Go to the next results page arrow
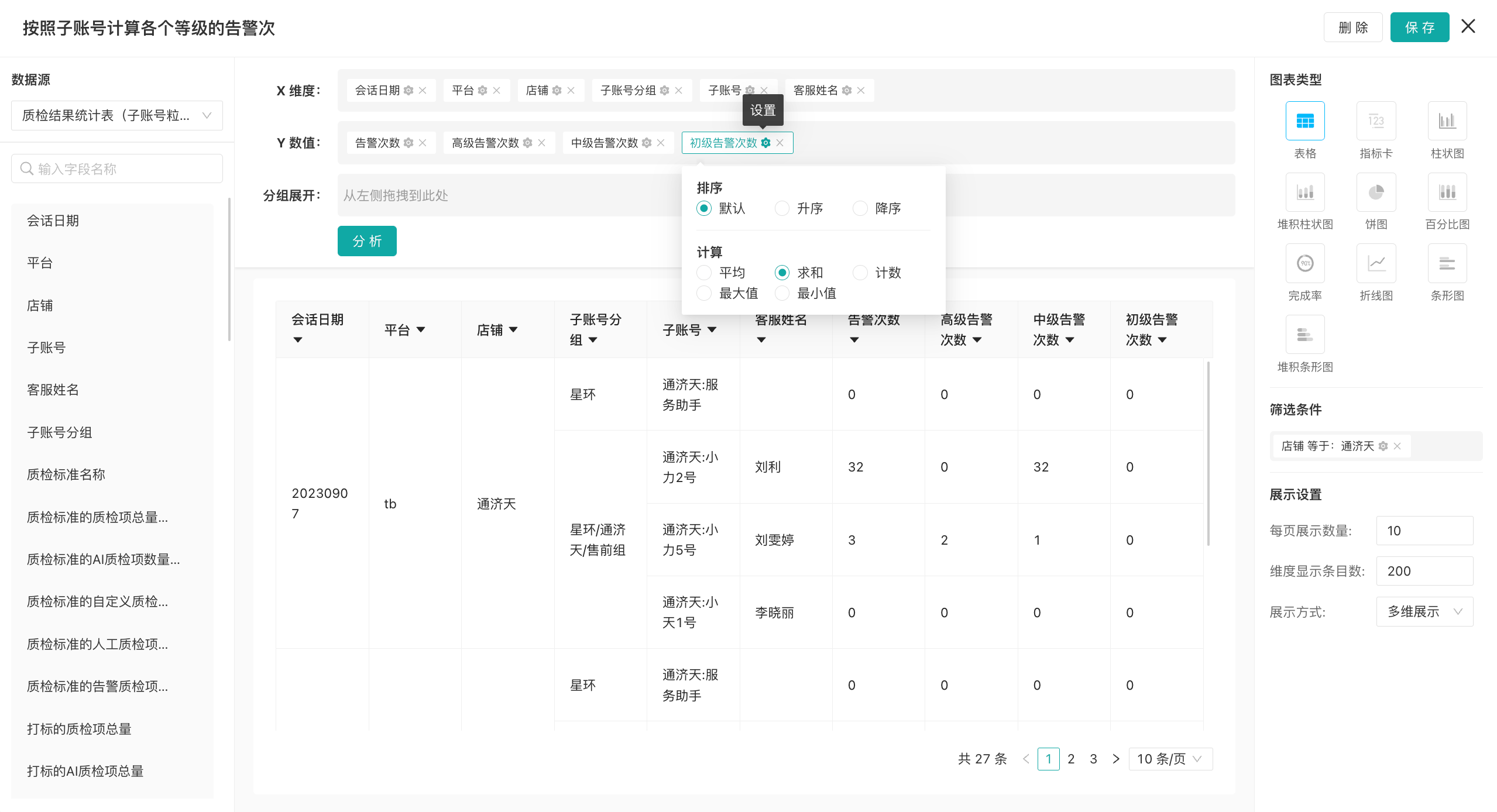Viewport: 1497px width, 812px height. click(x=1116, y=759)
